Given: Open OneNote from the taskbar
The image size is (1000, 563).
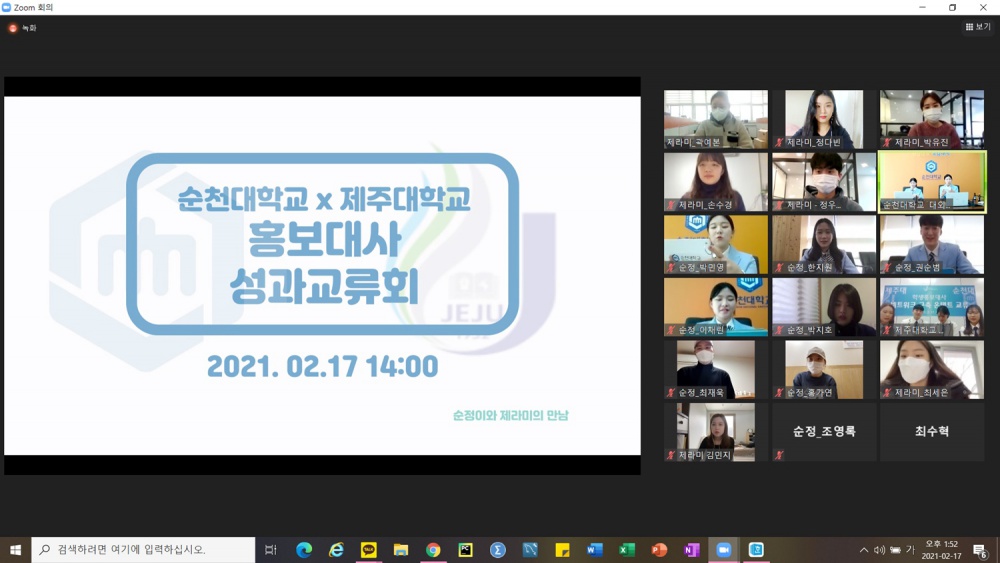Looking at the screenshot, I should (x=691, y=550).
